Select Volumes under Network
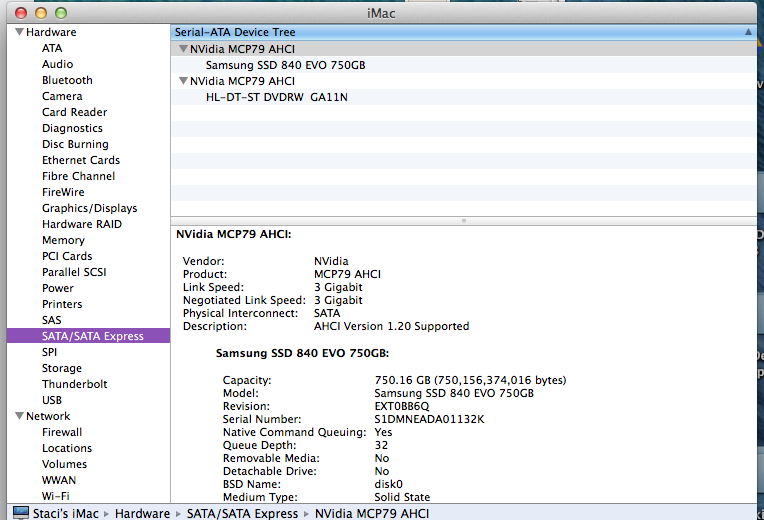 (64, 464)
